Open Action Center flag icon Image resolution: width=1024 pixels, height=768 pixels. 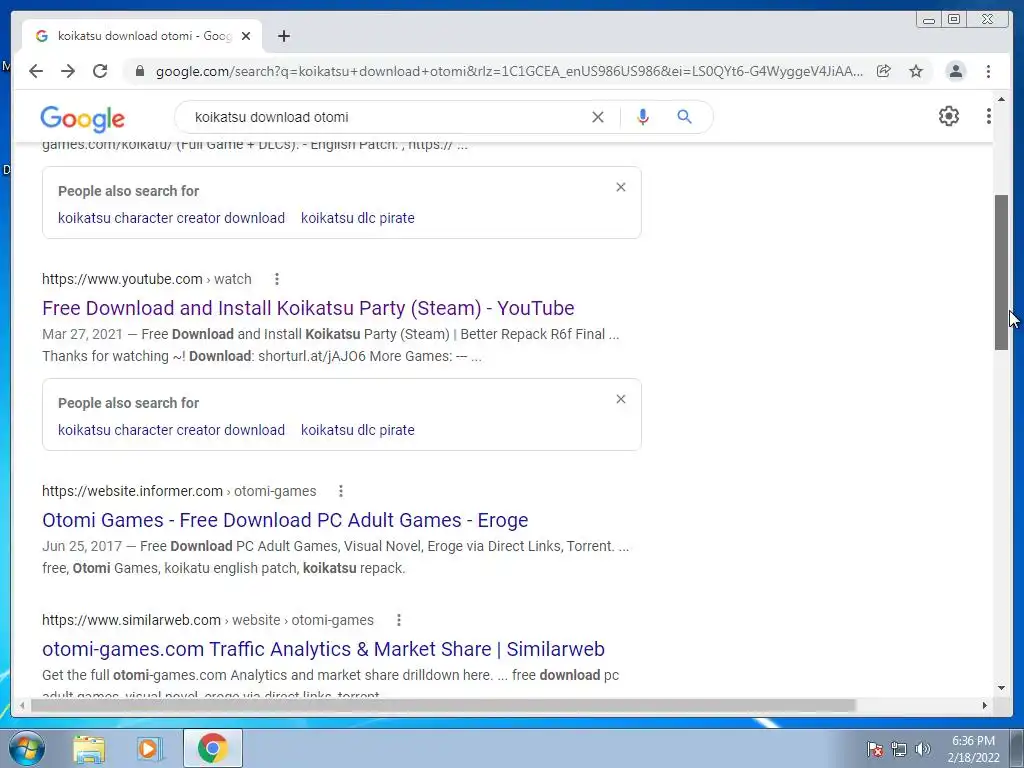874,749
